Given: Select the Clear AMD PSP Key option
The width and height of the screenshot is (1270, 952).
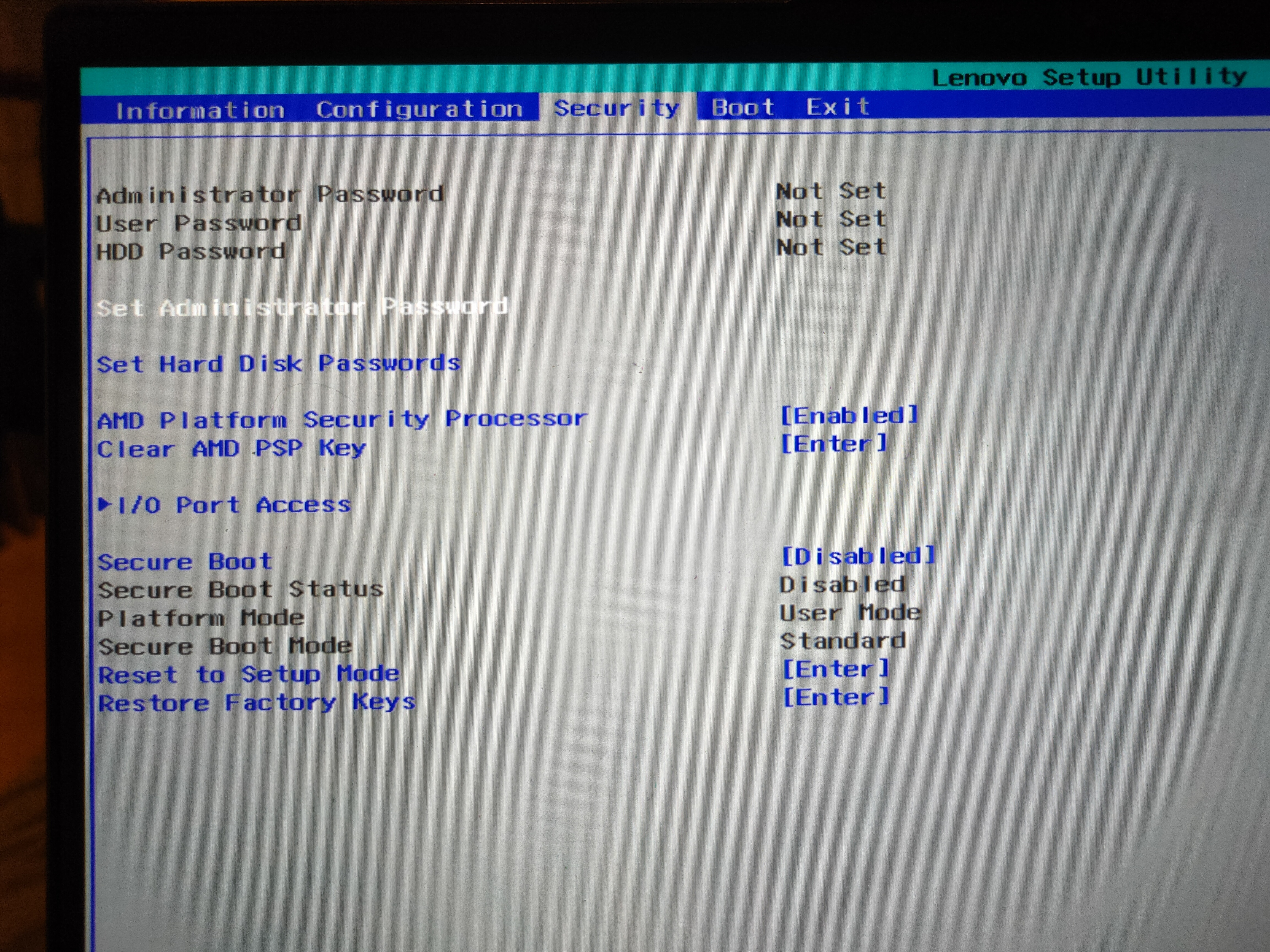Looking at the screenshot, I should (x=231, y=448).
